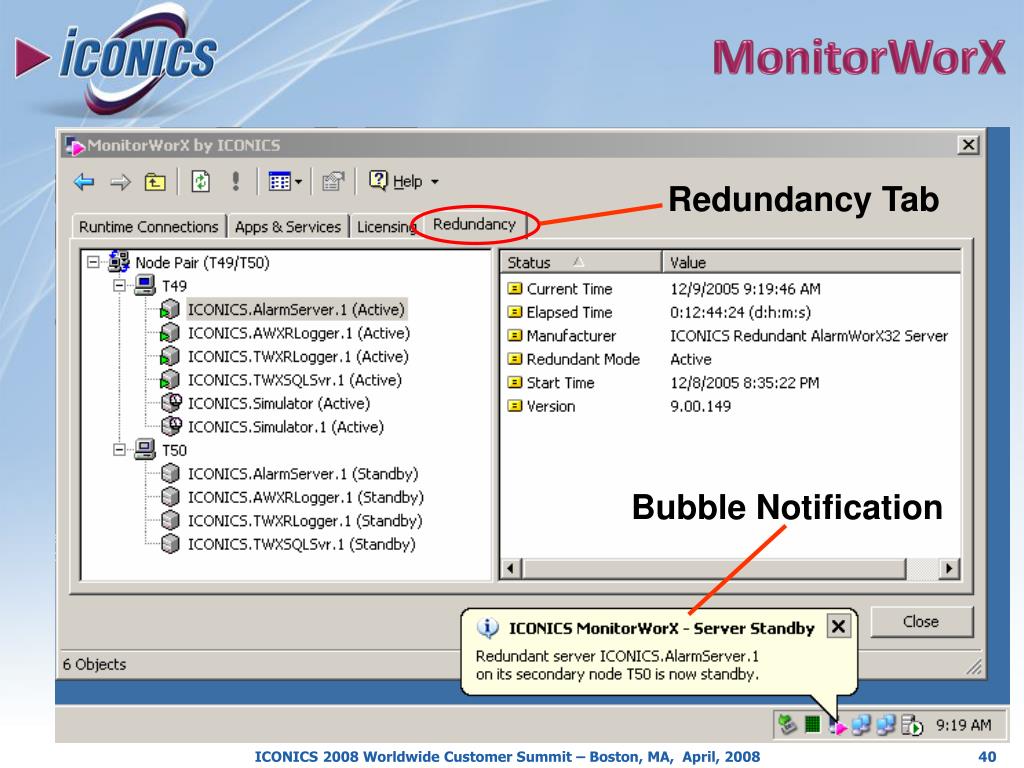Open the Help dropdown arrow
The height and width of the screenshot is (768, 1024).
click(x=435, y=182)
